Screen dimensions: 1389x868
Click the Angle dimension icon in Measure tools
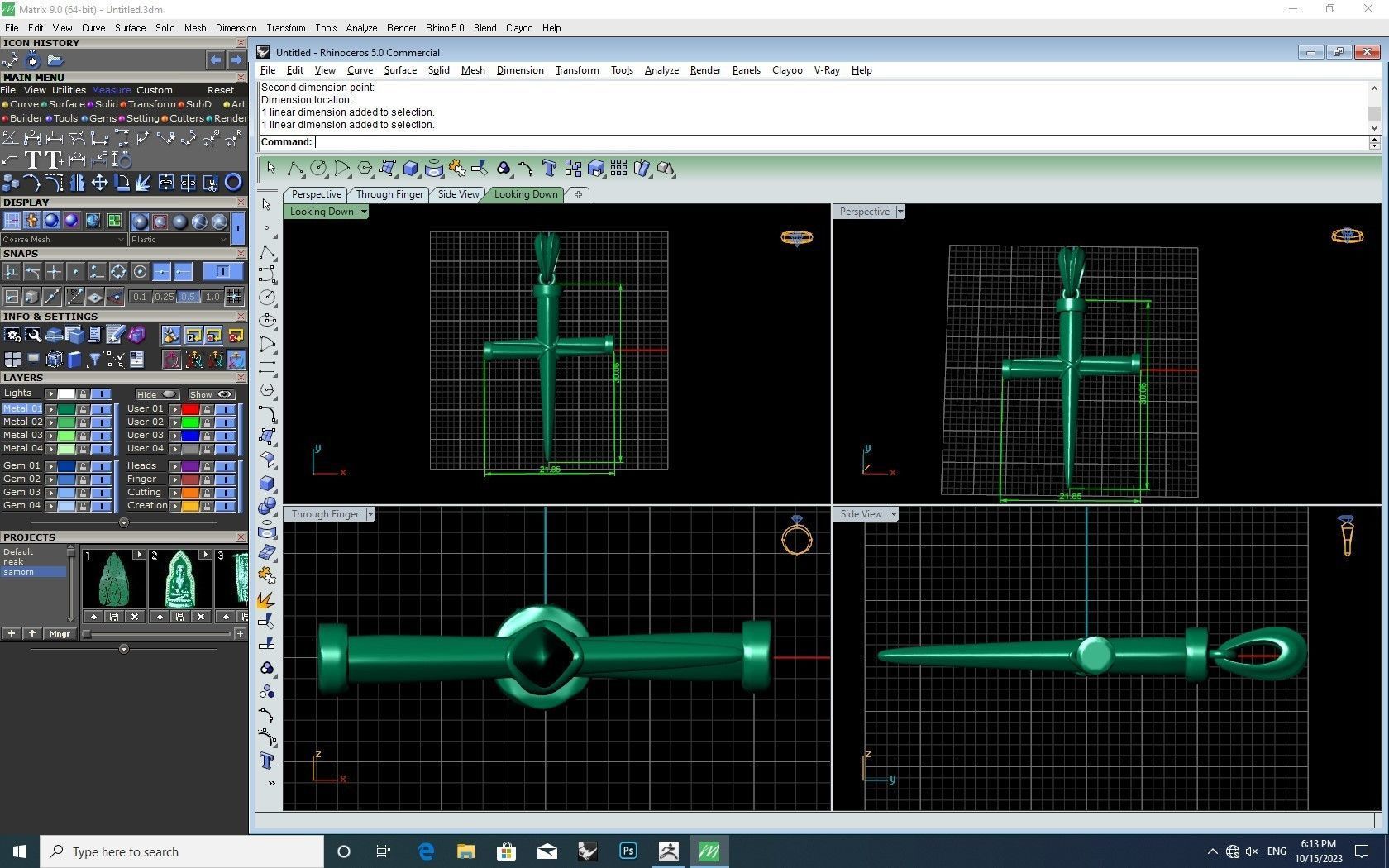(11, 137)
